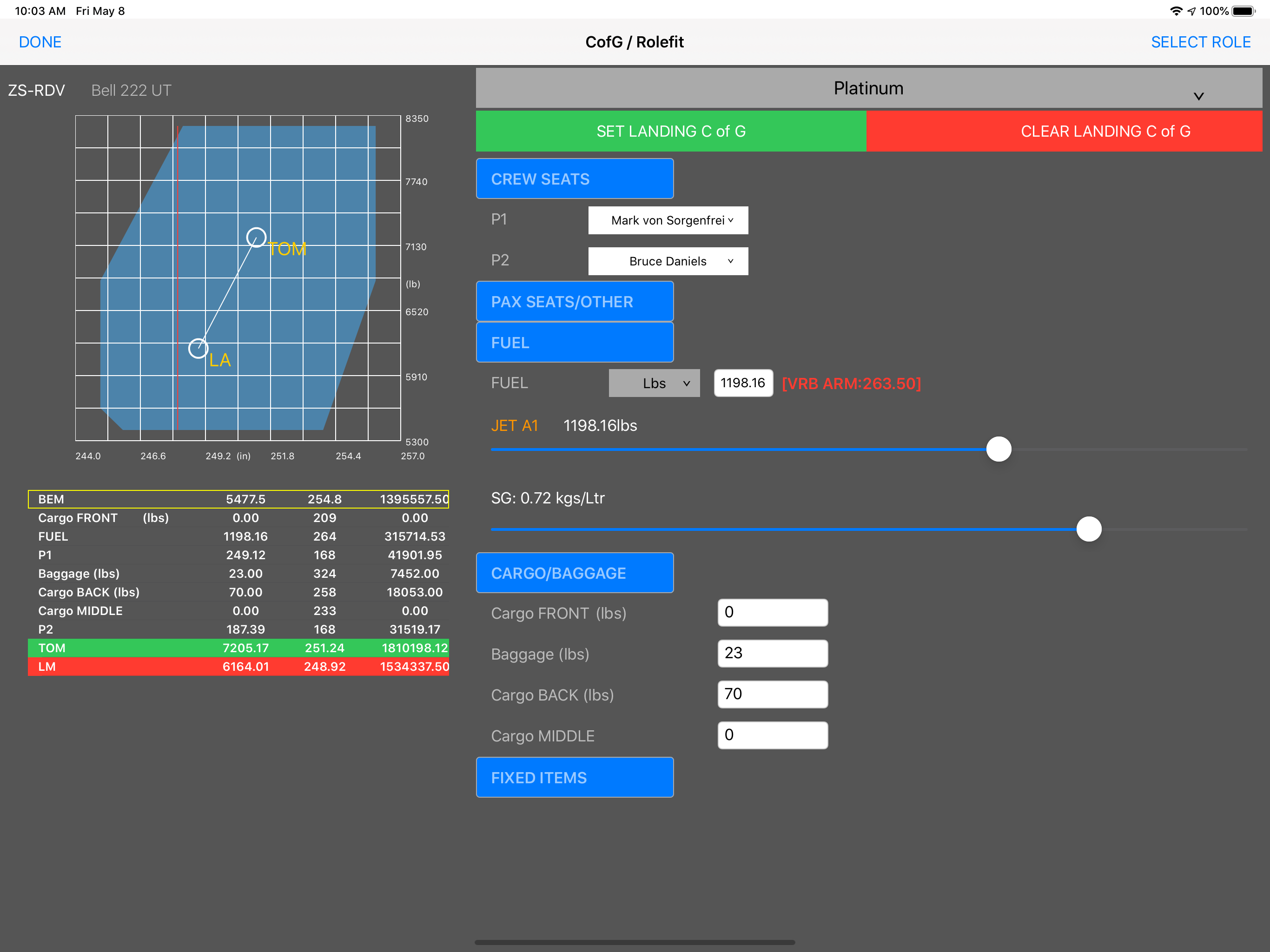Toggle the CARGO/BAGGAGE section header

[x=574, y=573]
